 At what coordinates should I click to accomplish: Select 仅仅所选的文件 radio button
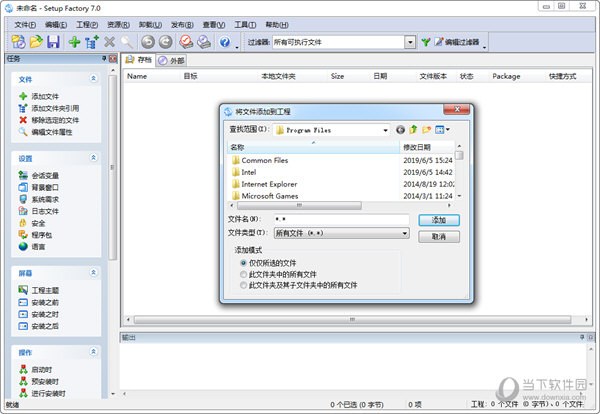(x=243, y=263)
